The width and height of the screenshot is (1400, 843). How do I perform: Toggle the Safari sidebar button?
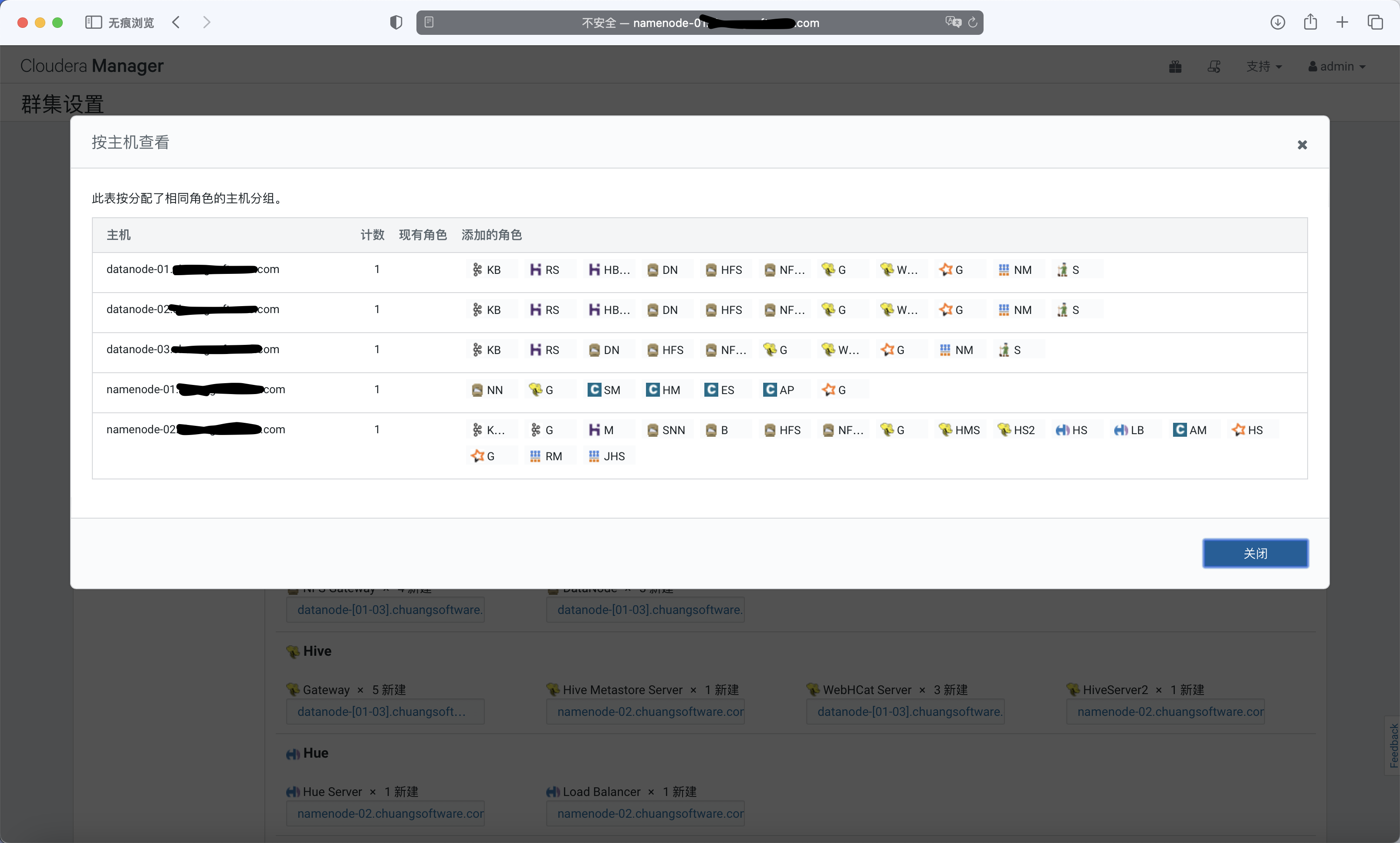pos(93,22)
